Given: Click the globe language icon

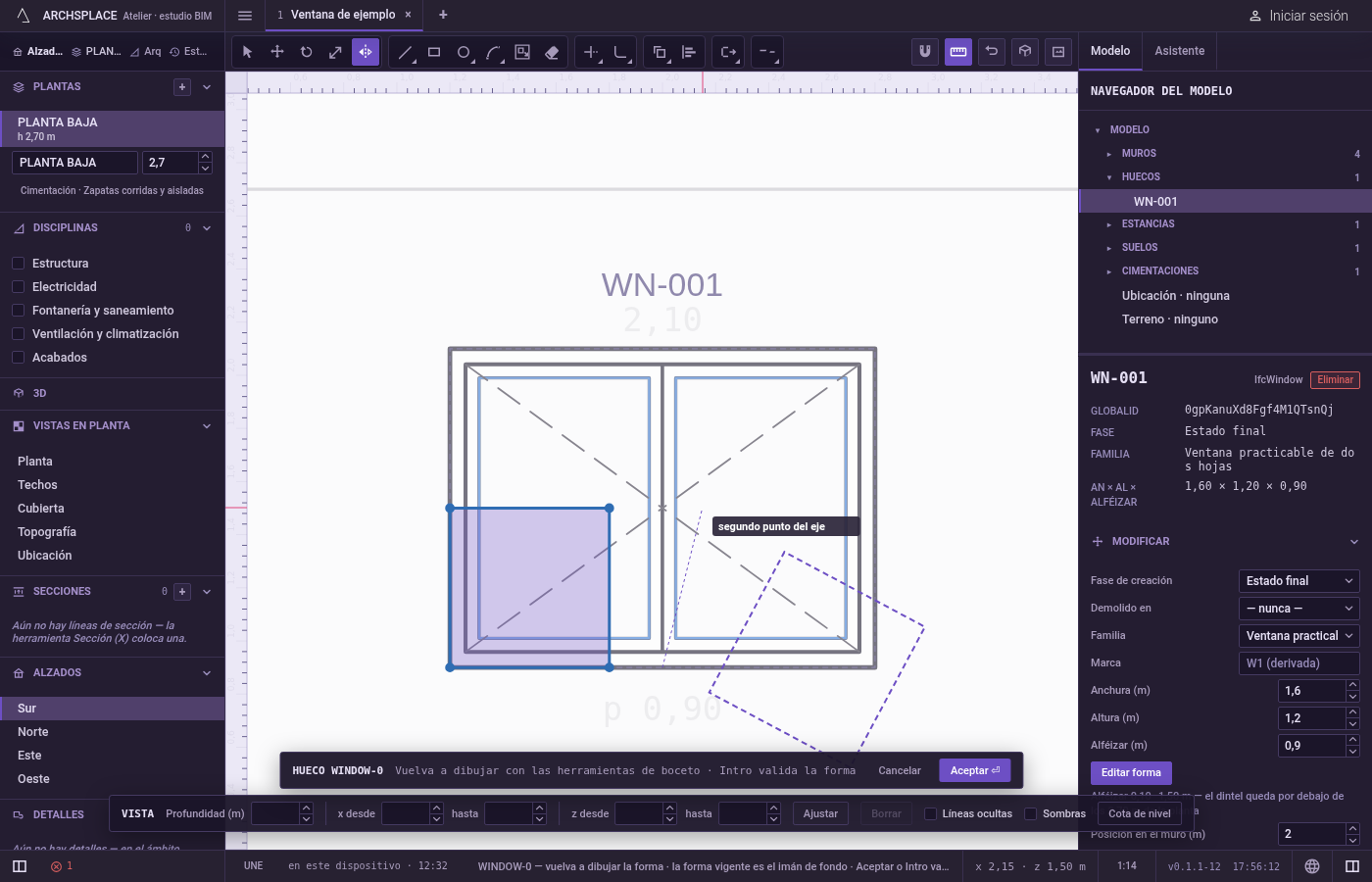Looking at the screenshot, I should pyautogui.click(x=1312, y=866).
